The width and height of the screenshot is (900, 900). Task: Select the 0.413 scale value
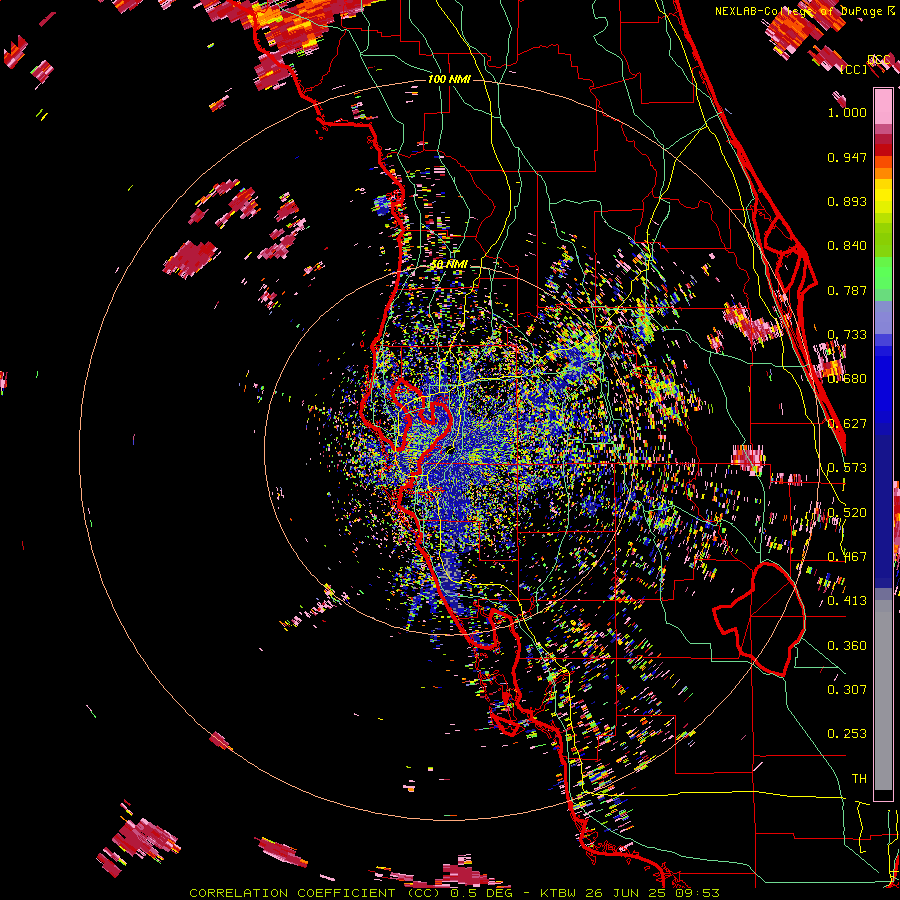click(847, 601)
